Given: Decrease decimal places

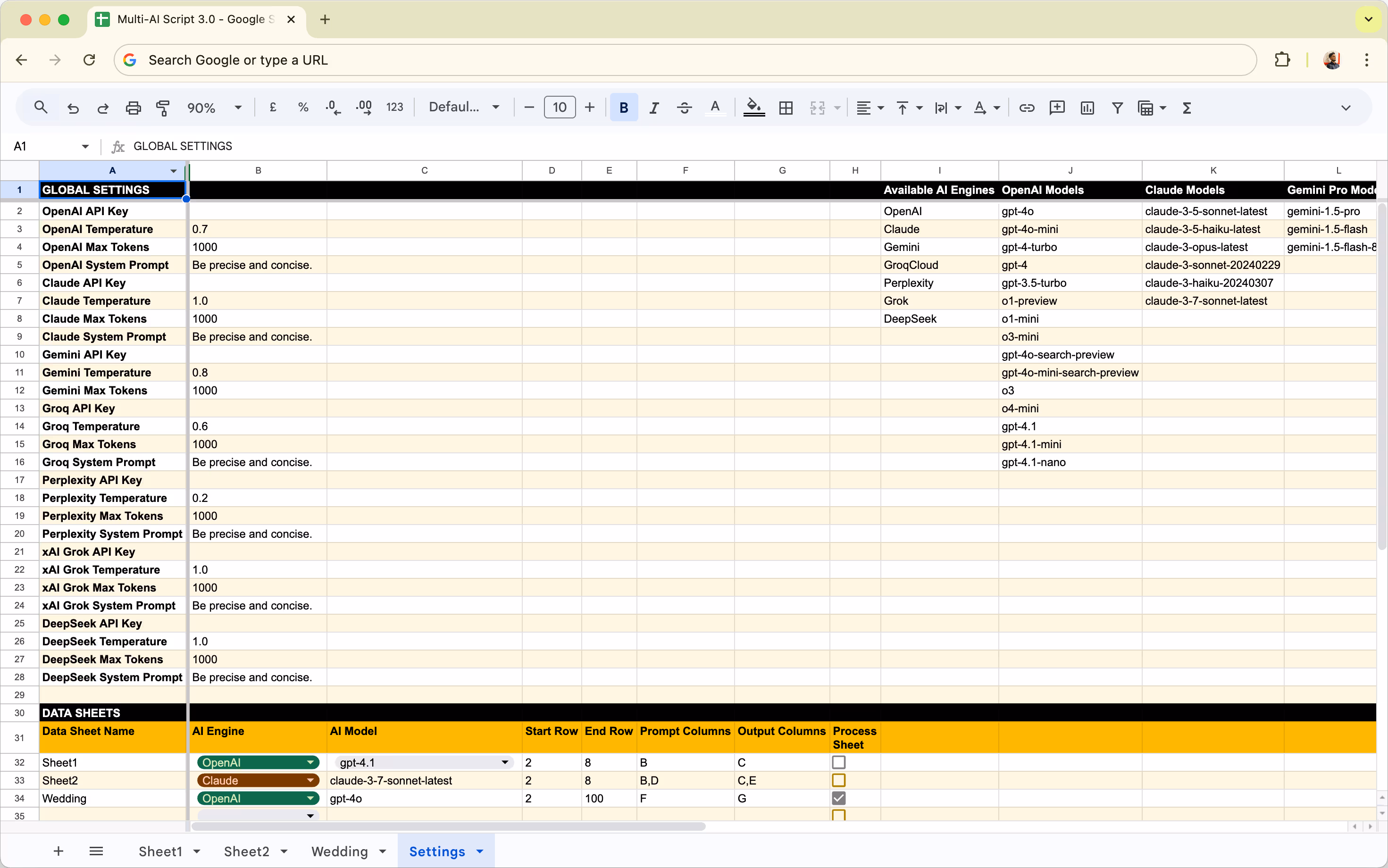Looking at the screenshot, I should coord(333,108).
